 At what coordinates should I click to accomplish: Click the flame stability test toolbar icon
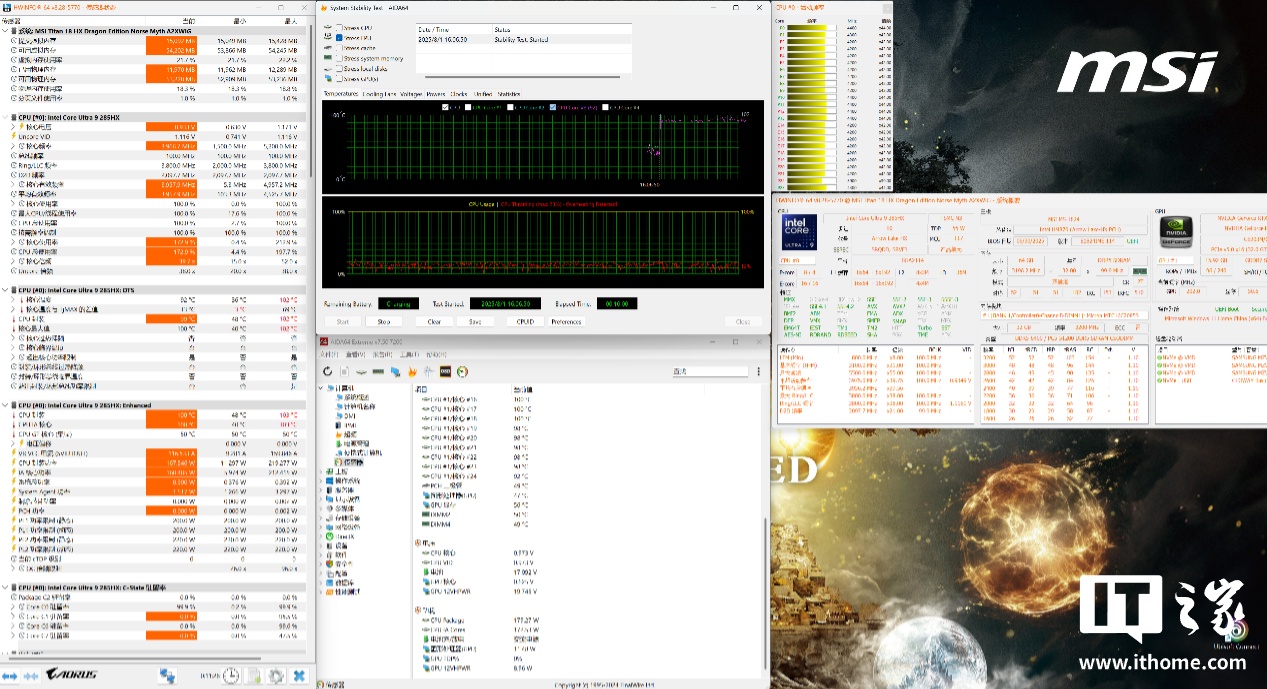pos(411,372)
